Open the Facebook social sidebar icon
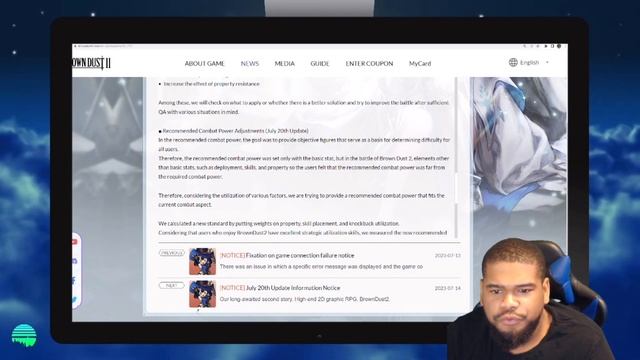This screenshot has height=360, width=640. point(74,280)
